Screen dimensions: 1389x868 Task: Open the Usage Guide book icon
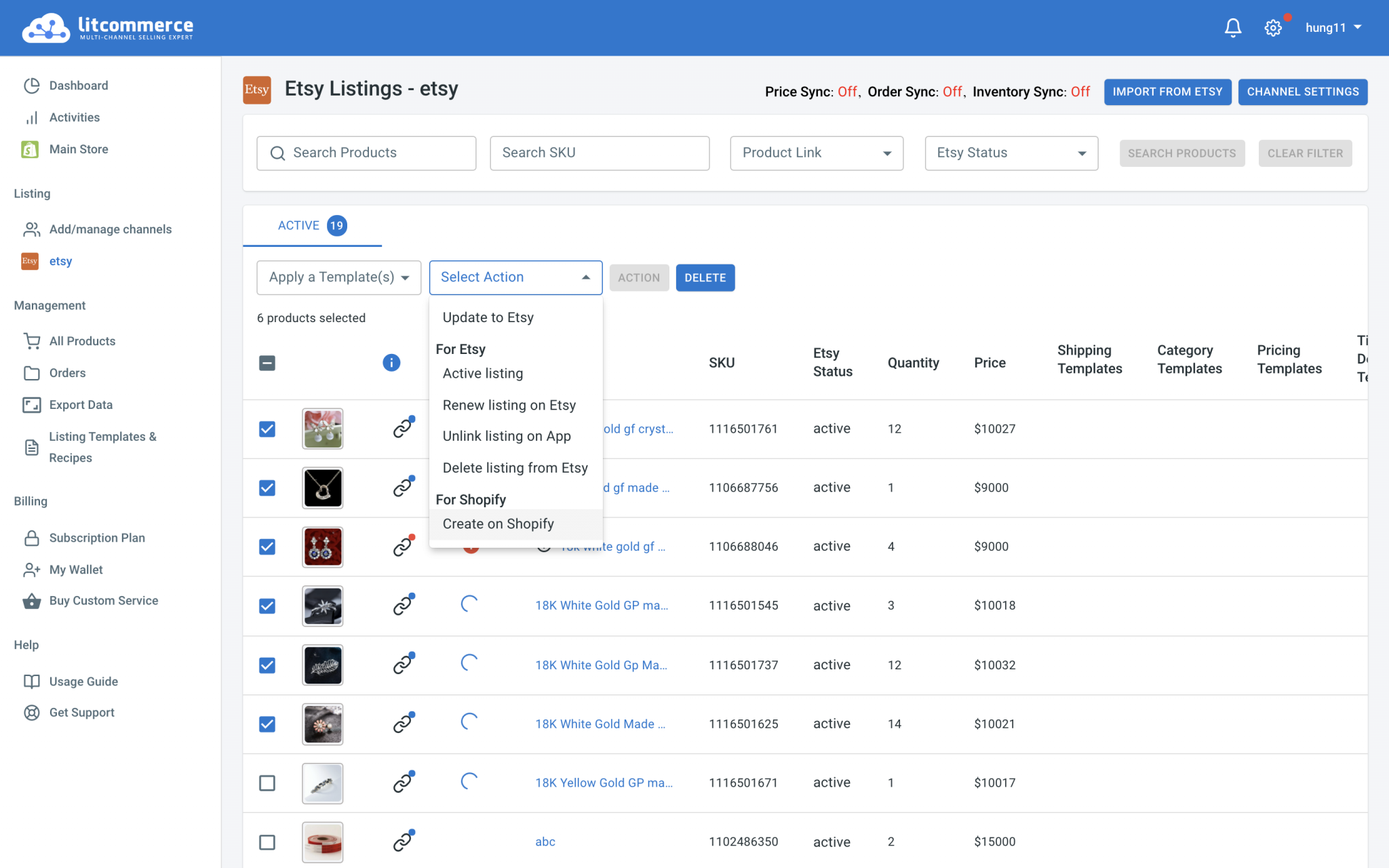31,682
